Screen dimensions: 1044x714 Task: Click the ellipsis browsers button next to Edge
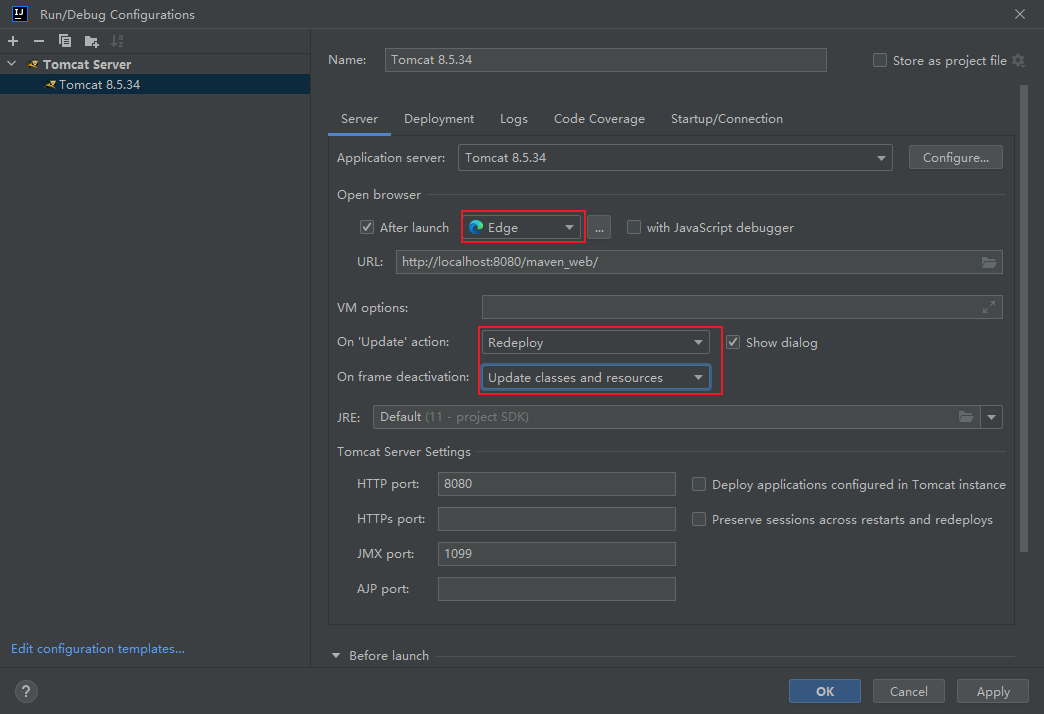[599, 228]
